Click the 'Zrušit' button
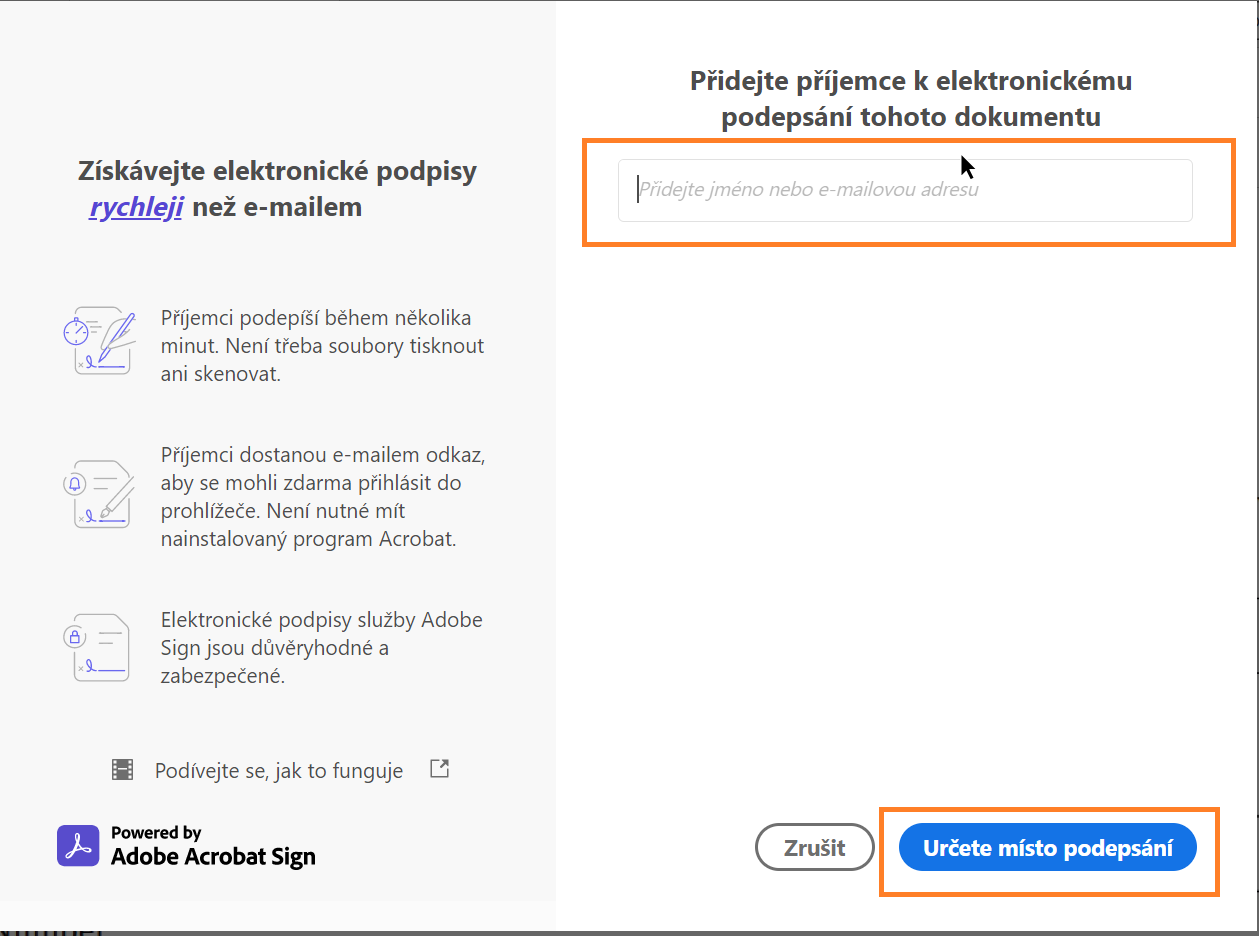1259x936 pixels. (x=814, y=847)
